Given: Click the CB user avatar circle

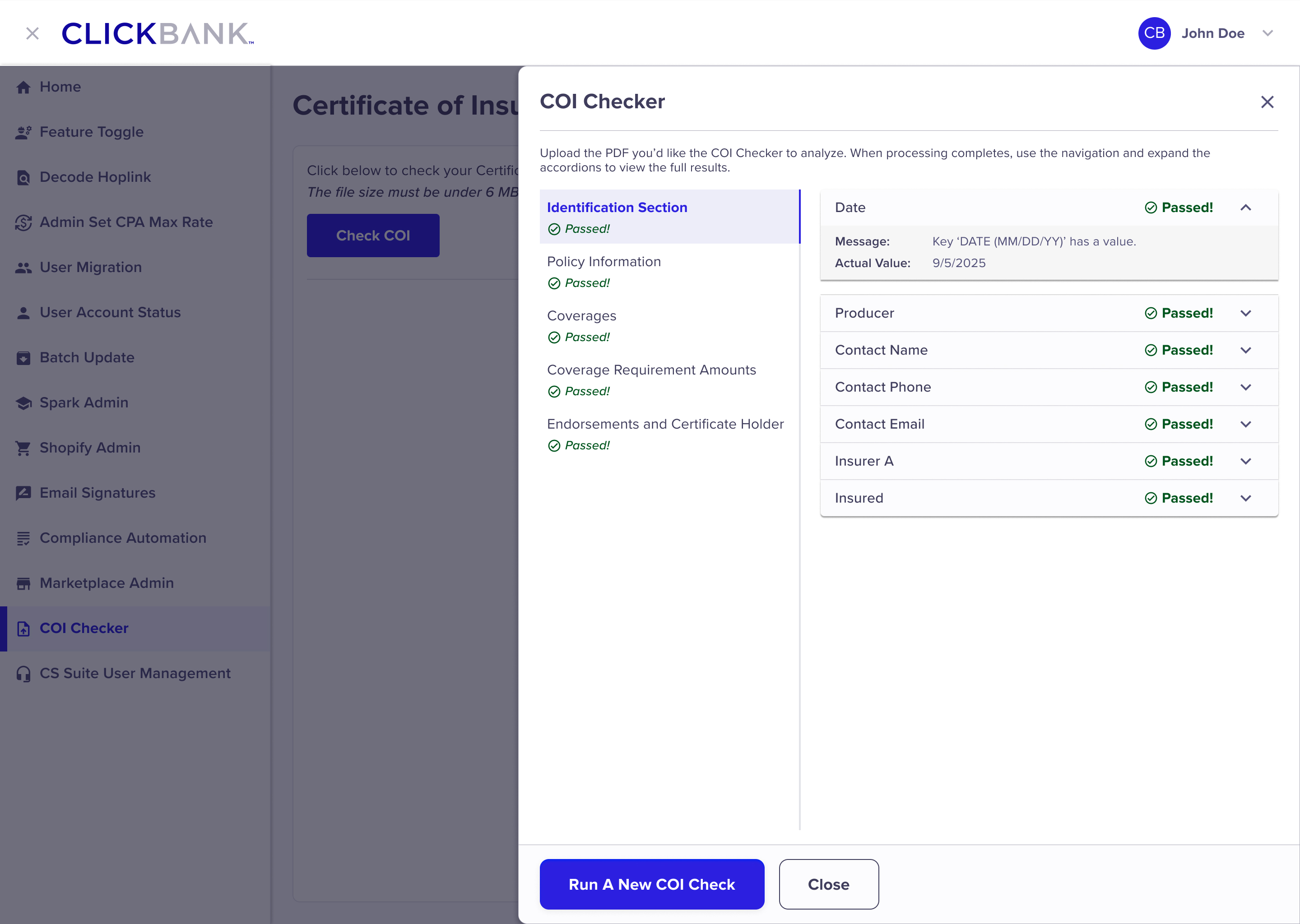Looking at the screenshot, I should 1154,33.
